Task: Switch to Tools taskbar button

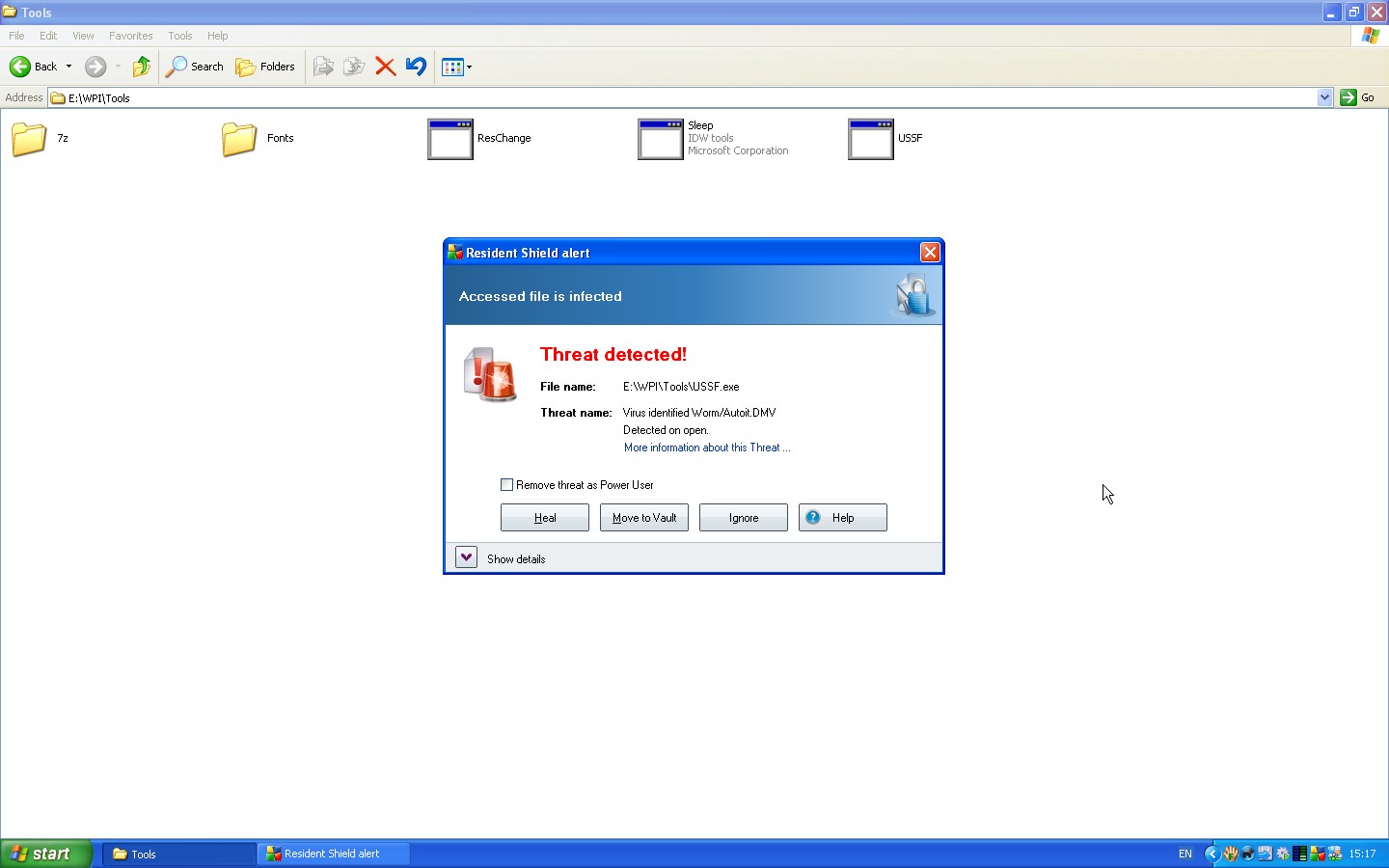Action: 179,854
